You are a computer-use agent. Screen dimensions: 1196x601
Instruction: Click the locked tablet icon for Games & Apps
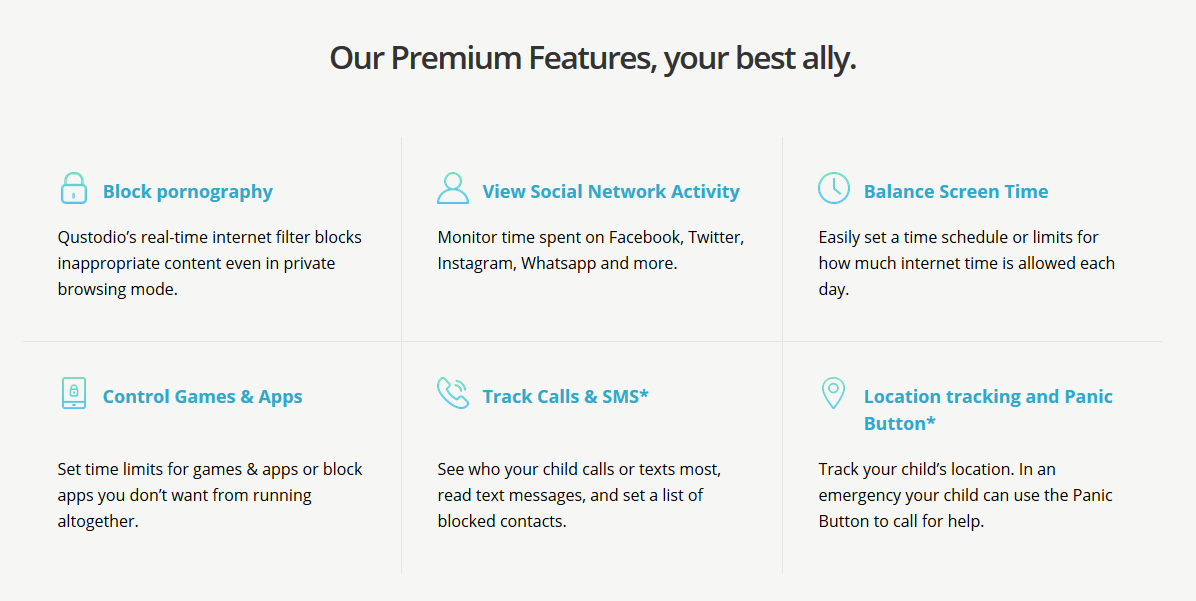74,393
